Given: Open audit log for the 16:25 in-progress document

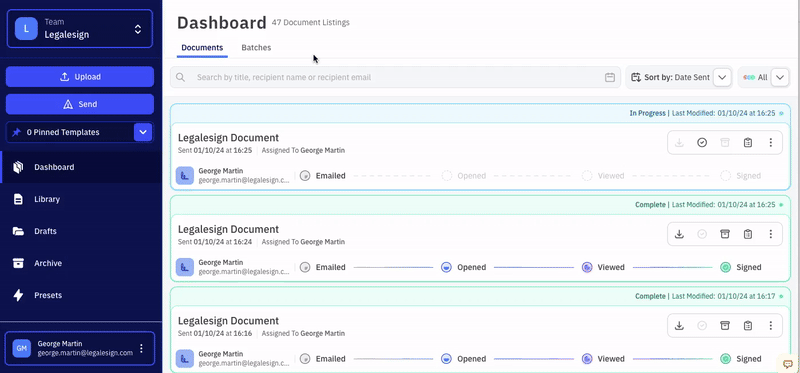Looking at the screenshot, I should 748,143.
